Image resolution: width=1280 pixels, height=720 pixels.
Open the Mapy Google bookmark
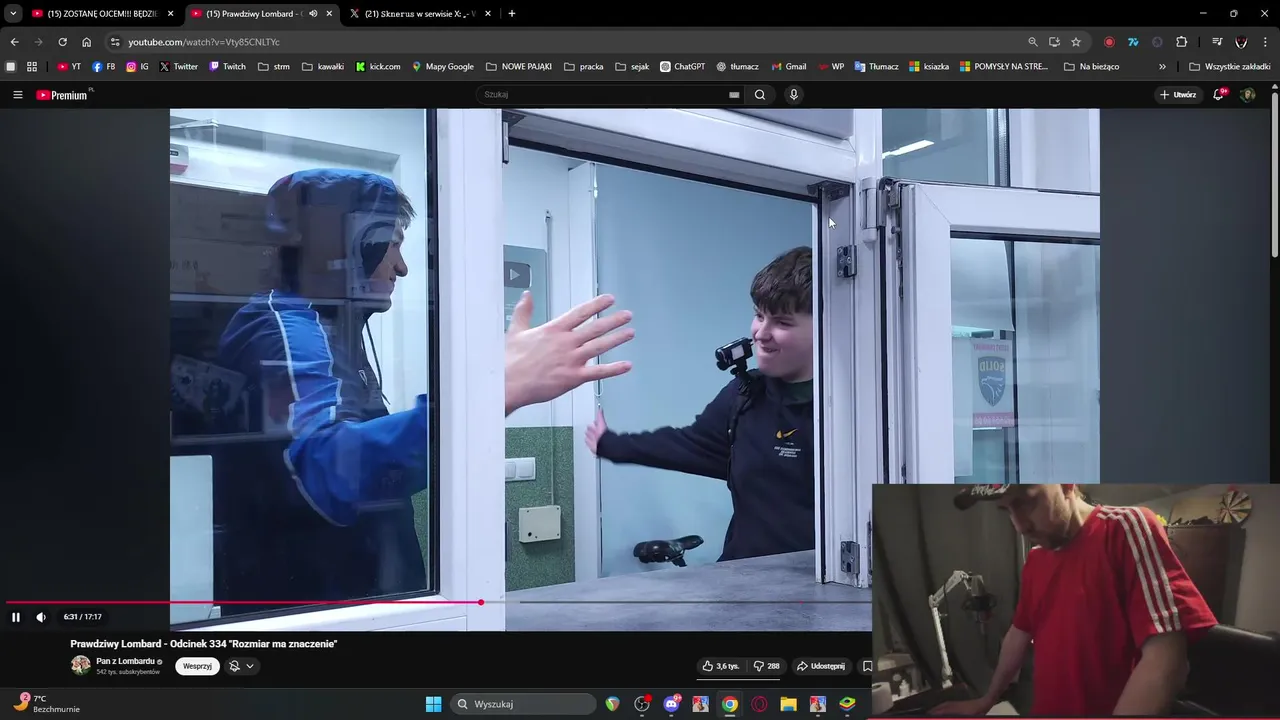tap(443, 67)
